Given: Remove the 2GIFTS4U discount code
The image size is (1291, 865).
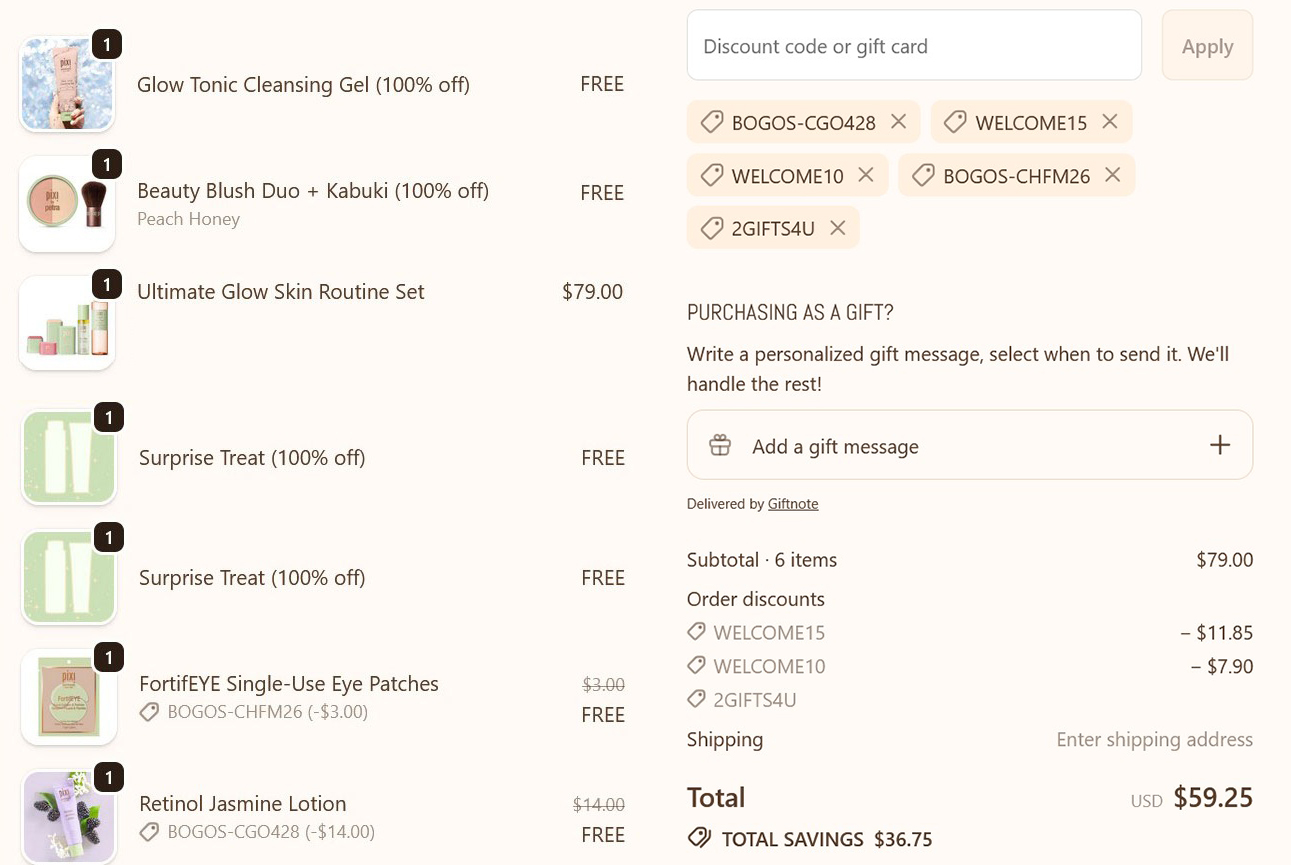Looking at the screenshot, I should [x=837, y=228].
